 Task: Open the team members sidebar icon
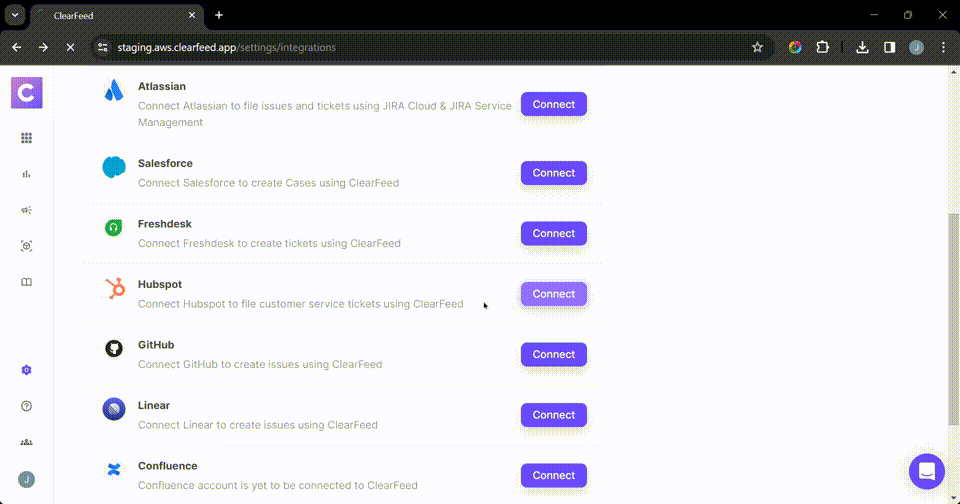27,442
